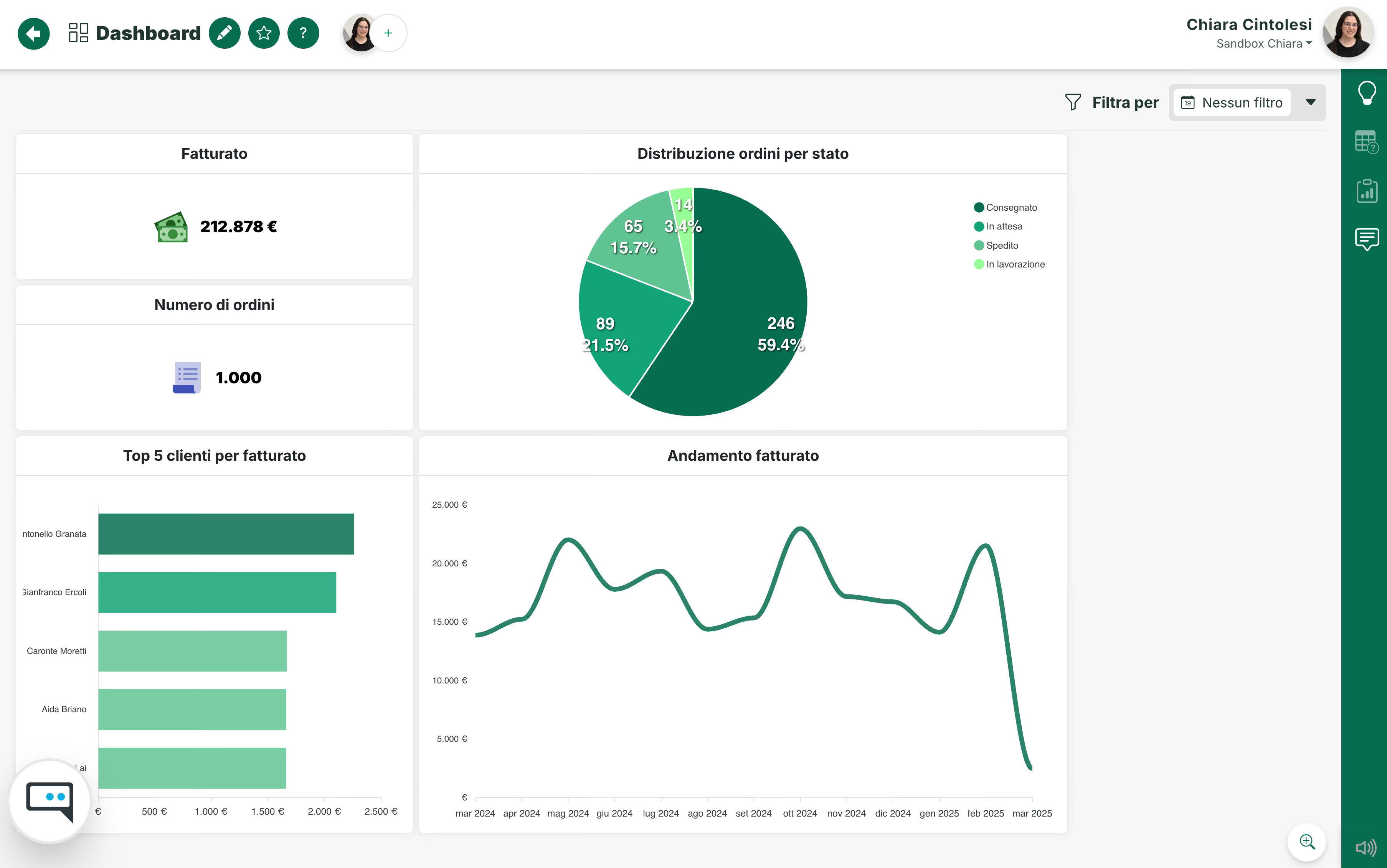This screenshot has height=868, width=1387.
Task: Toggle Consegnato series in pie legend
Action: tap(1011, 207)
